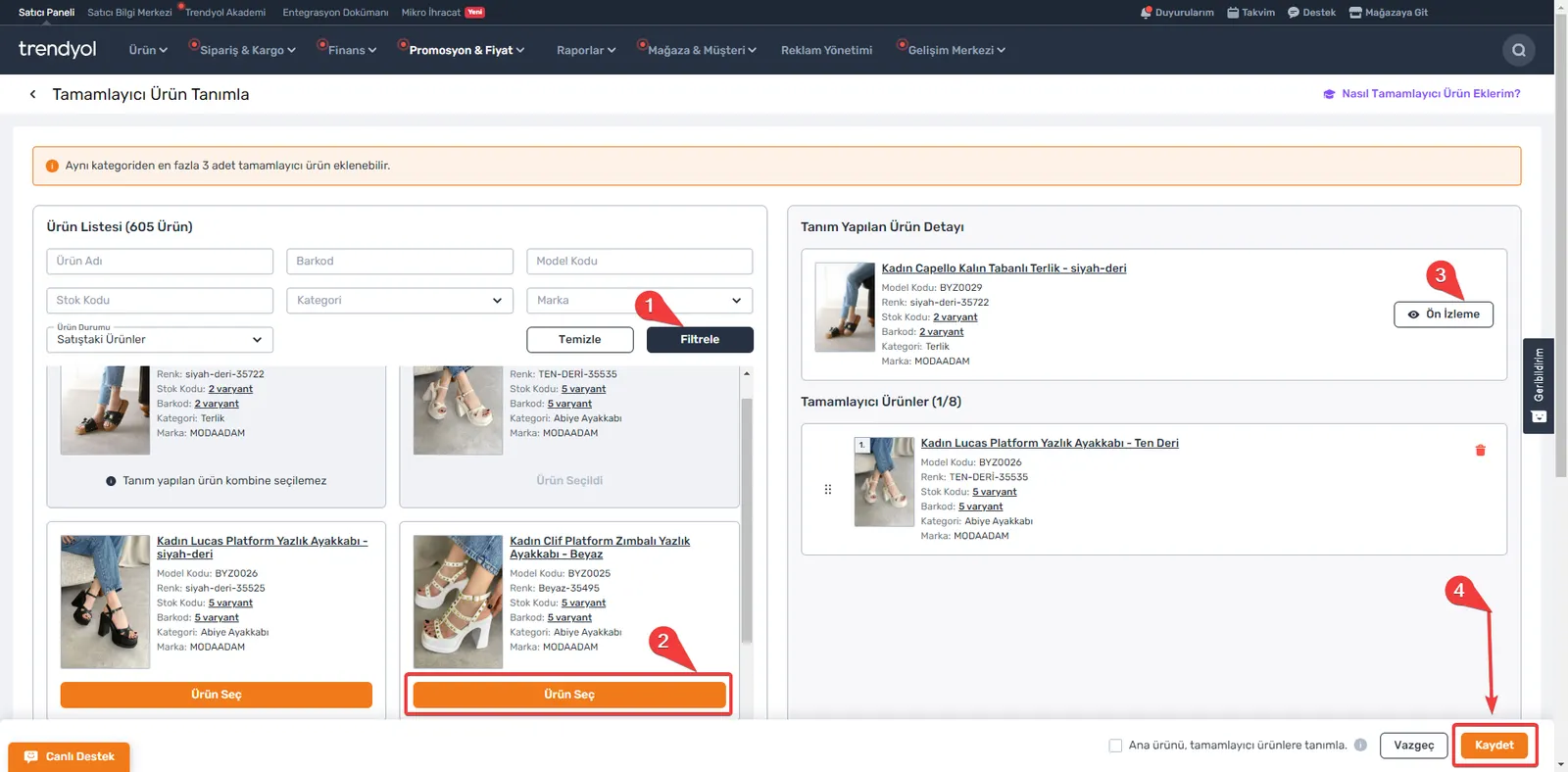This screenshot has width=1568, height=772.
Task: Open the Finans menu
Action: 352,50
